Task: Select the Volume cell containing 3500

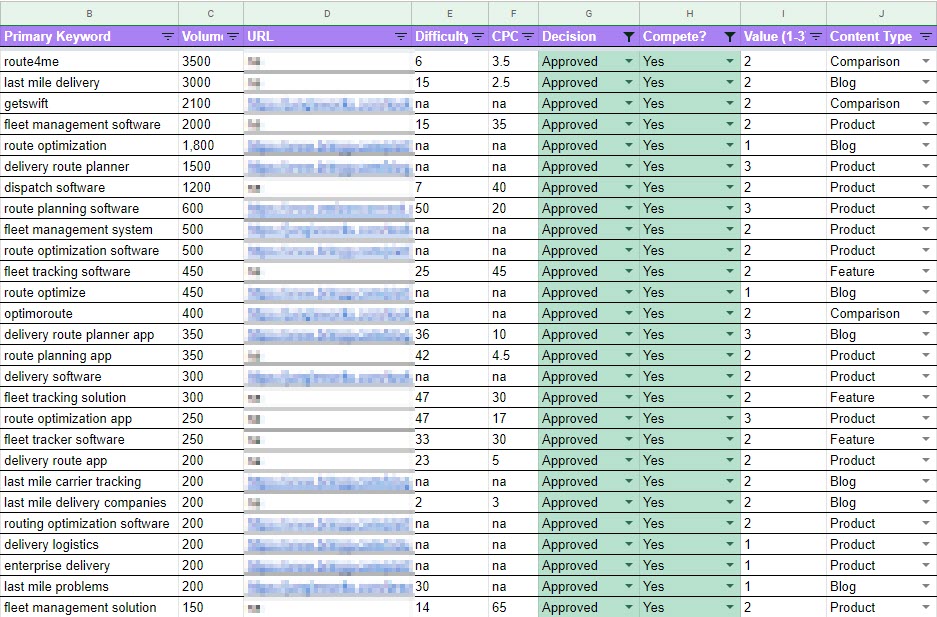Action: point(209,61)
